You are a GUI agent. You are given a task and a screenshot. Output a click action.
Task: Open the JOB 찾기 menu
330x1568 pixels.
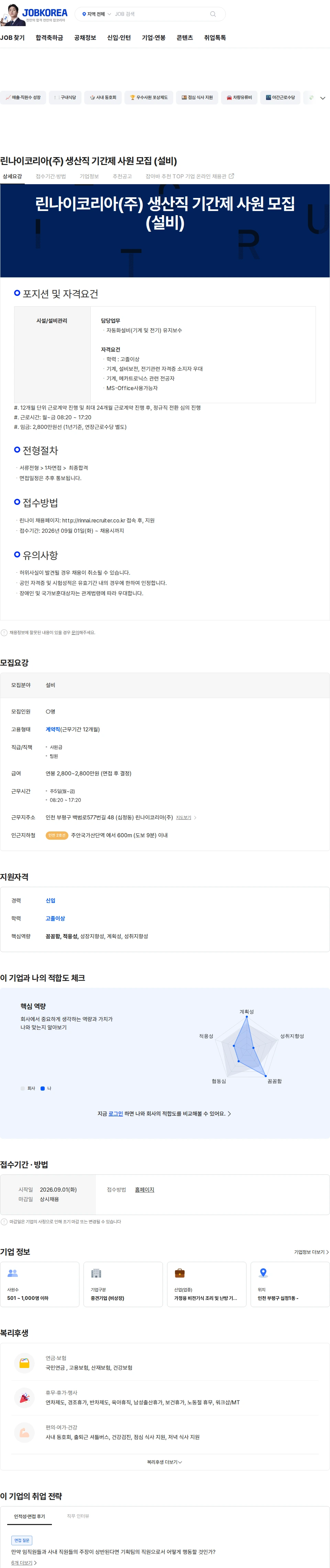[12, 38]
